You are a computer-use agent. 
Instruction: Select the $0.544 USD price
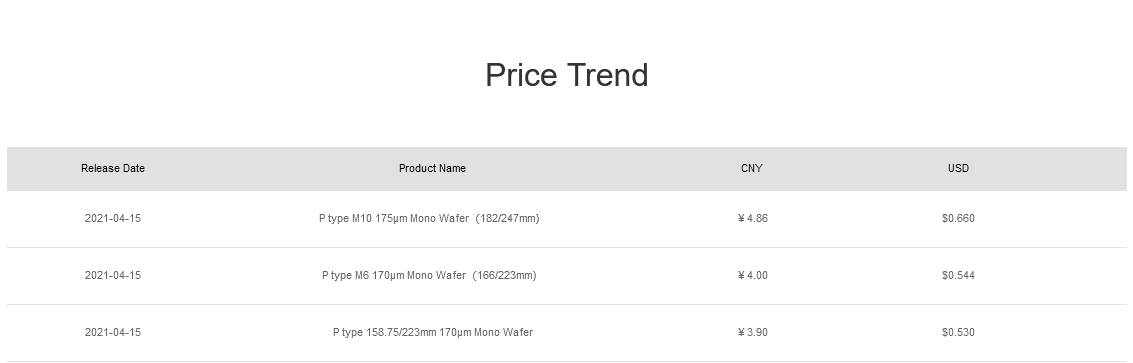958,276
